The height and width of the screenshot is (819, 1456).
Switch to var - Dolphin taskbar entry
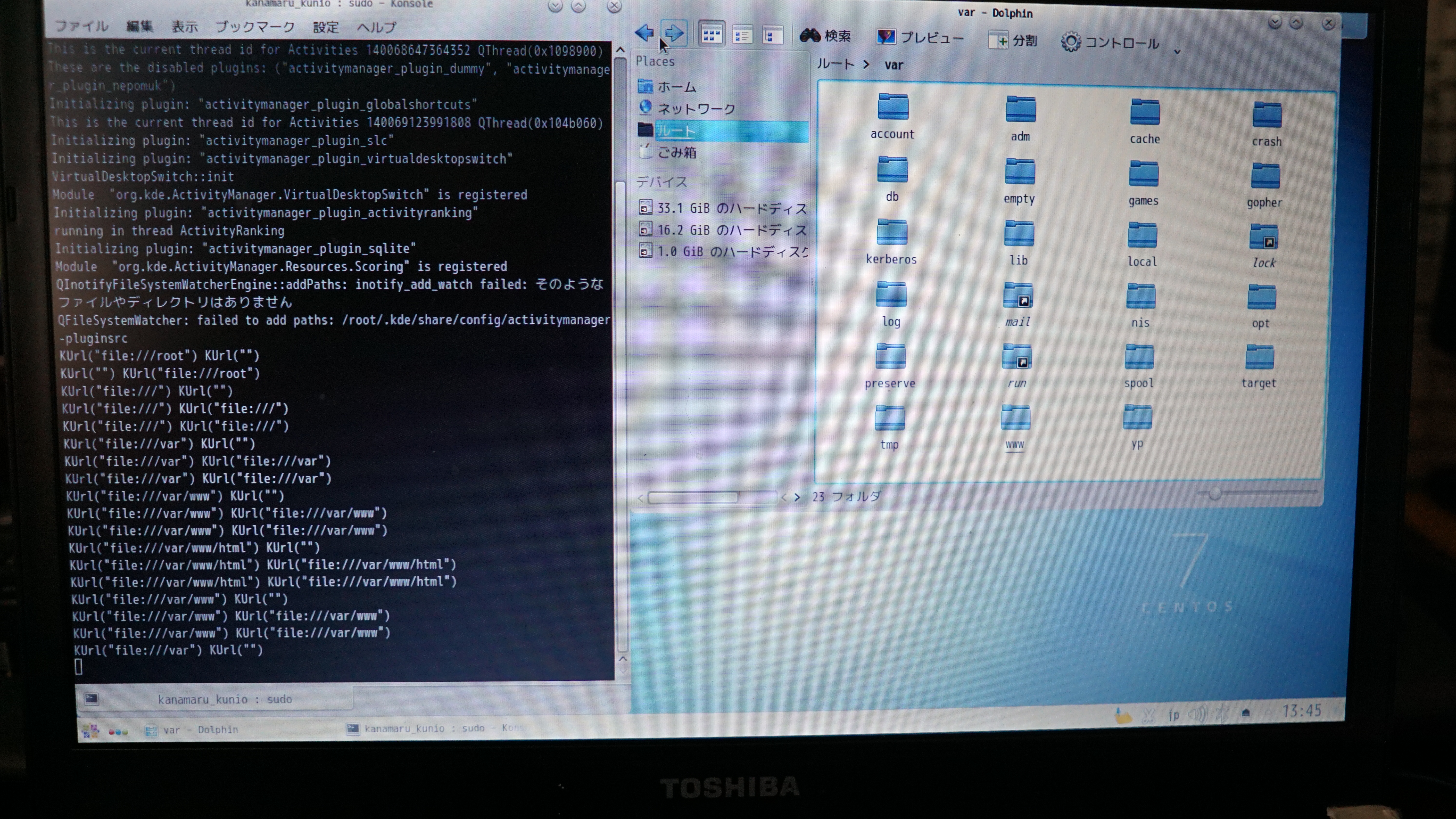[x=192, y=730]
